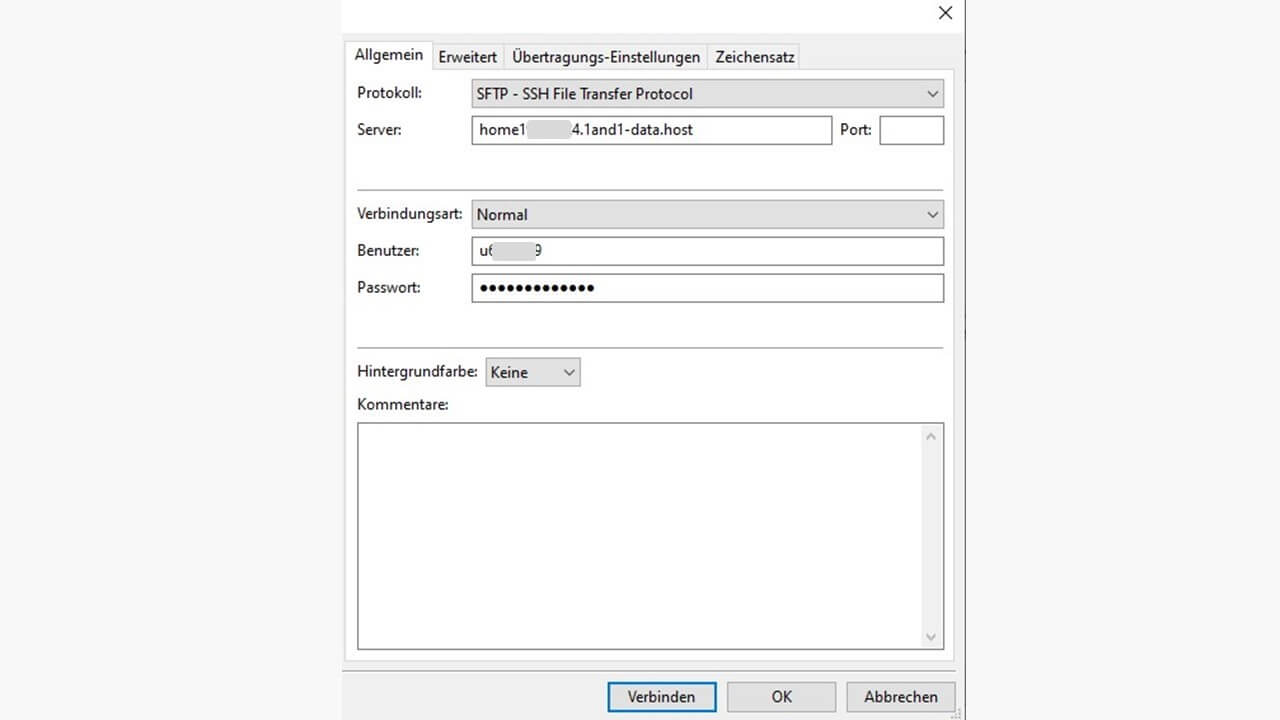Image resolution: width=1280 pixels, height=720 pixels.
Task: Click the Passwort field
Action: click(707, 288)
